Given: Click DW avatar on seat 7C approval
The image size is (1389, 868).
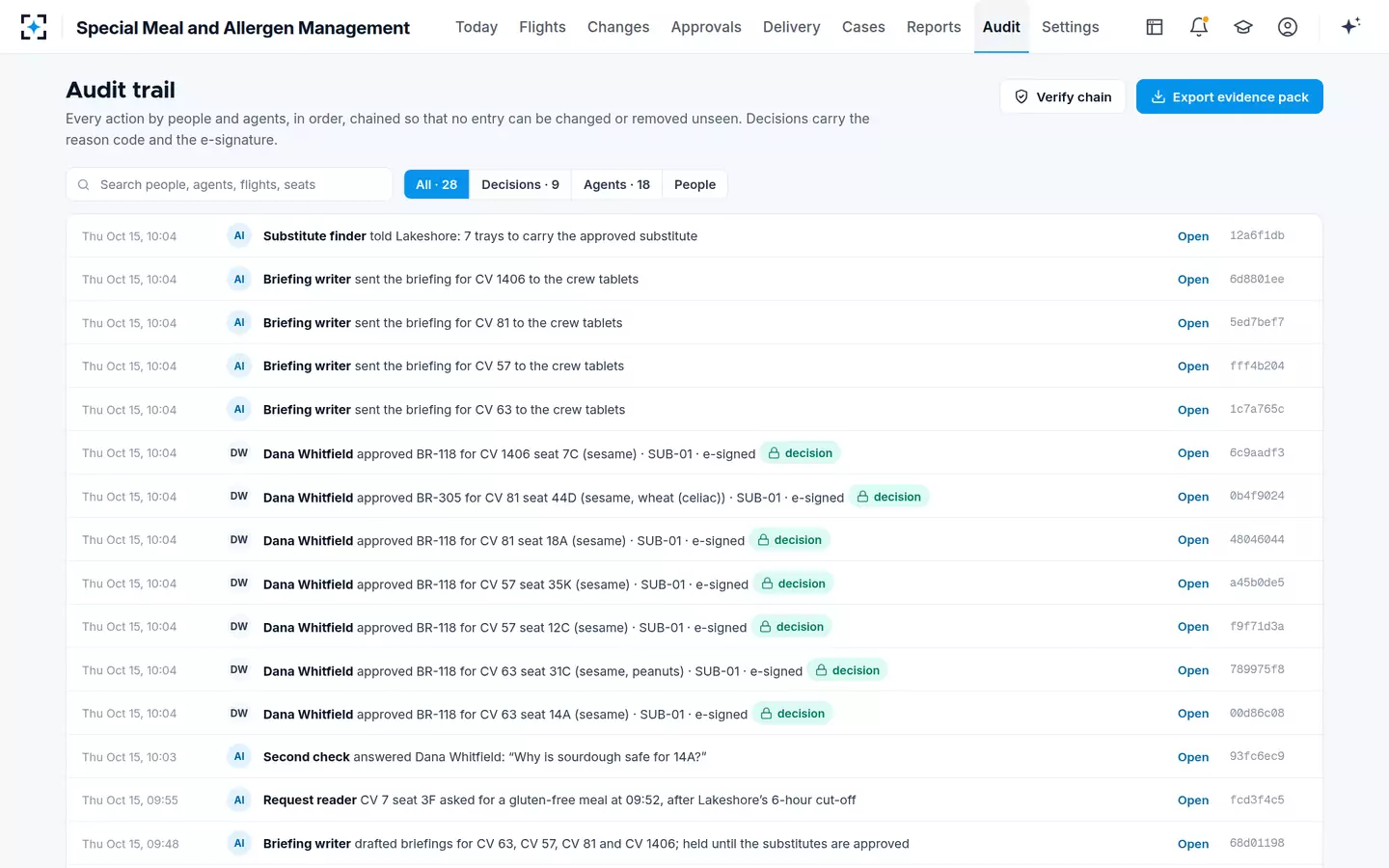Looking at the screenshot, I should coord(239,452).
